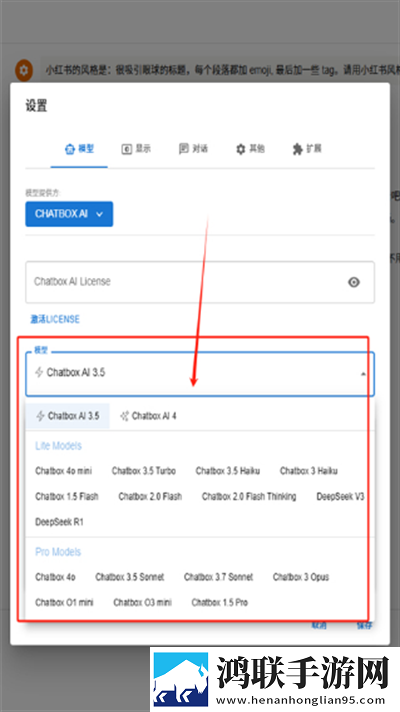Choose Chatbox 3.7 Sonnet model
This screenshot has height=712, width=400.
click(x=218, y=577)
